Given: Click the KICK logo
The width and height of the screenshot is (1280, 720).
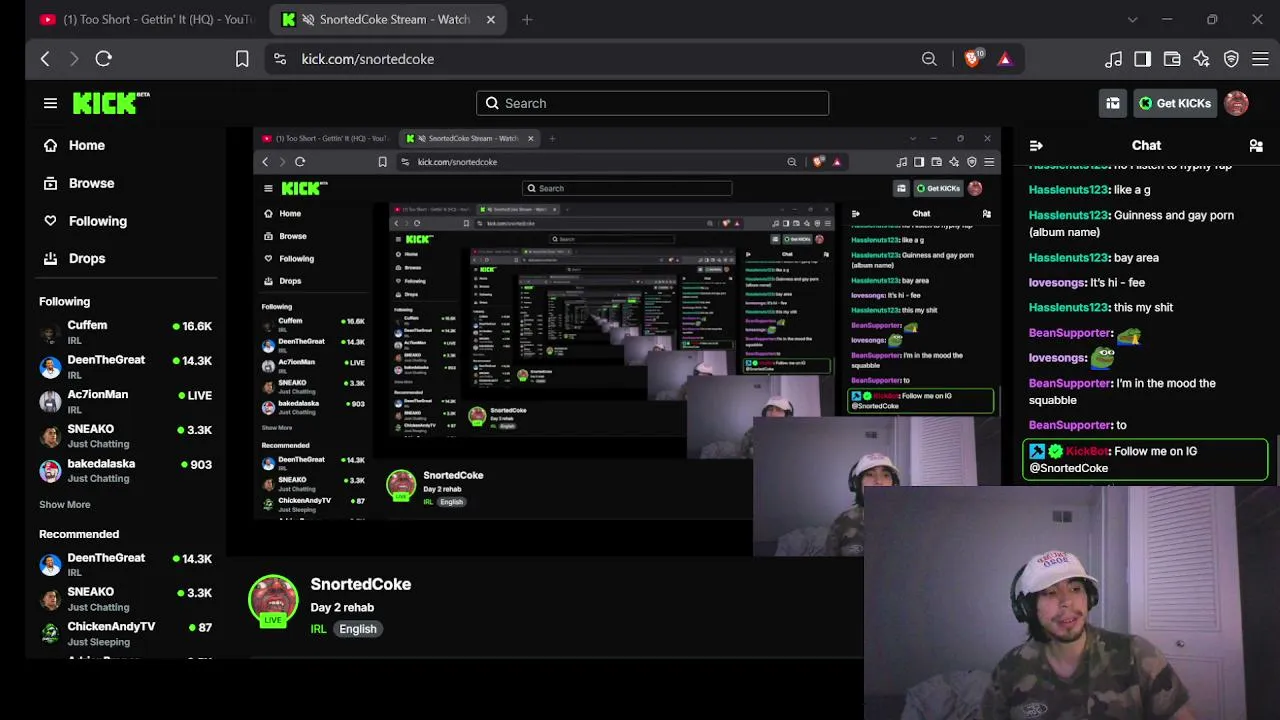Looking at the screenshot, I should tap(110, 103).
